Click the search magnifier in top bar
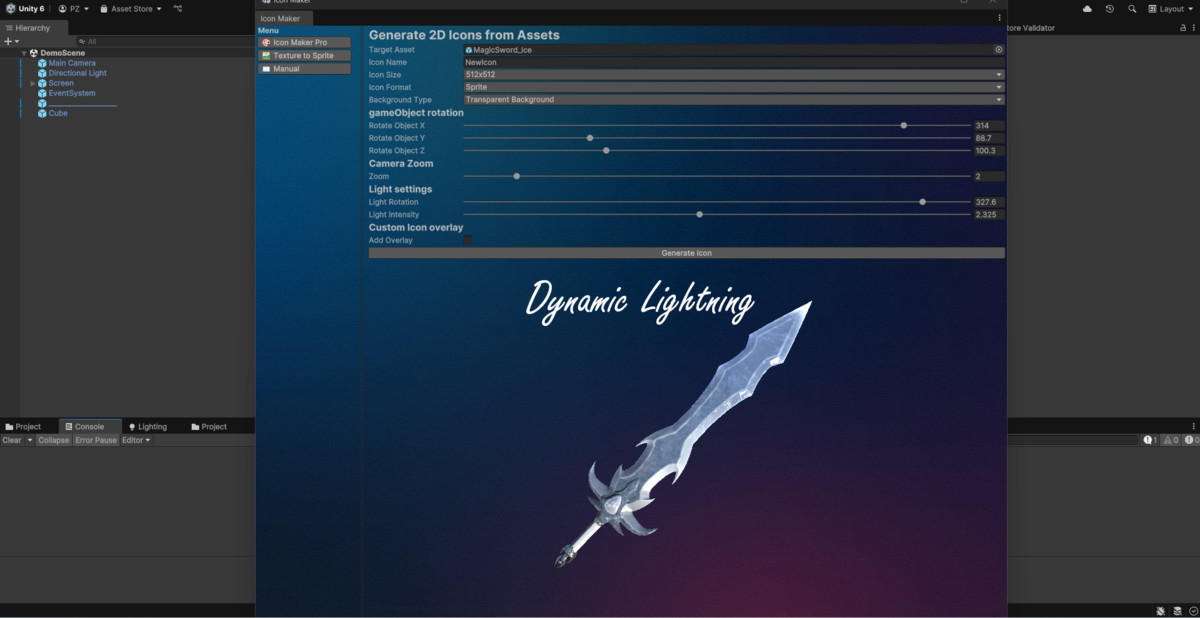Image resolution: width=1200 pixels, height=618 pixels. point(1132,9)
